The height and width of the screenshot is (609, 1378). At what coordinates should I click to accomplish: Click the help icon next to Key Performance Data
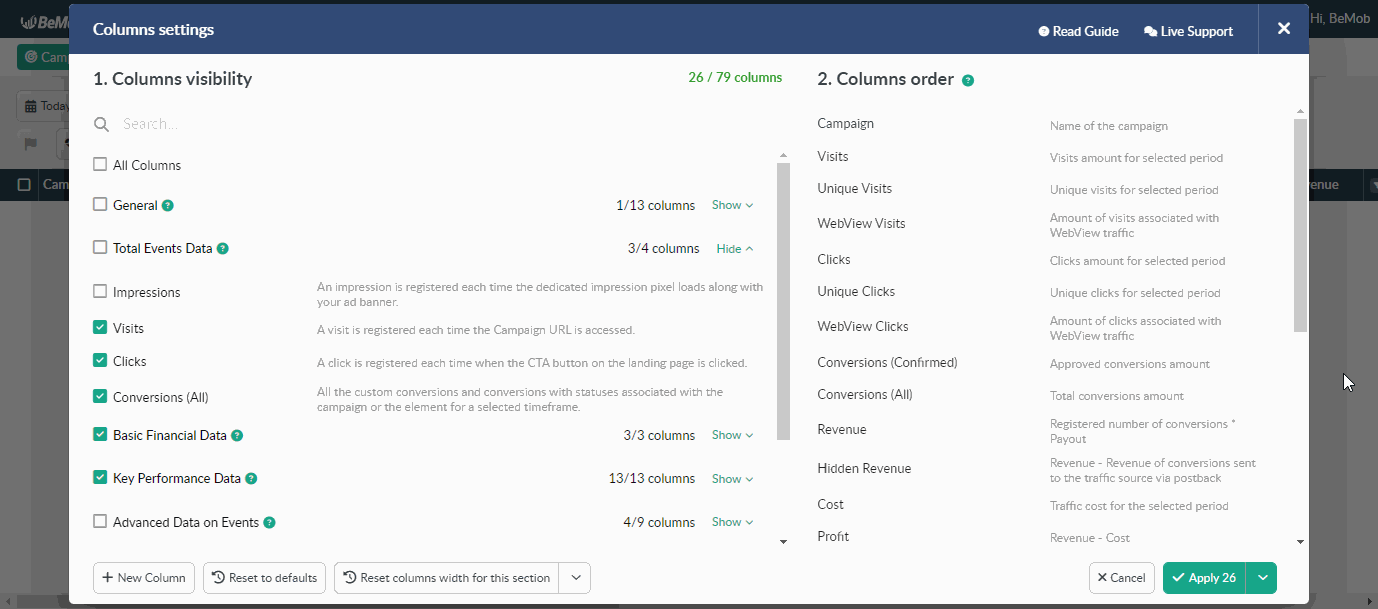[251, 479]
